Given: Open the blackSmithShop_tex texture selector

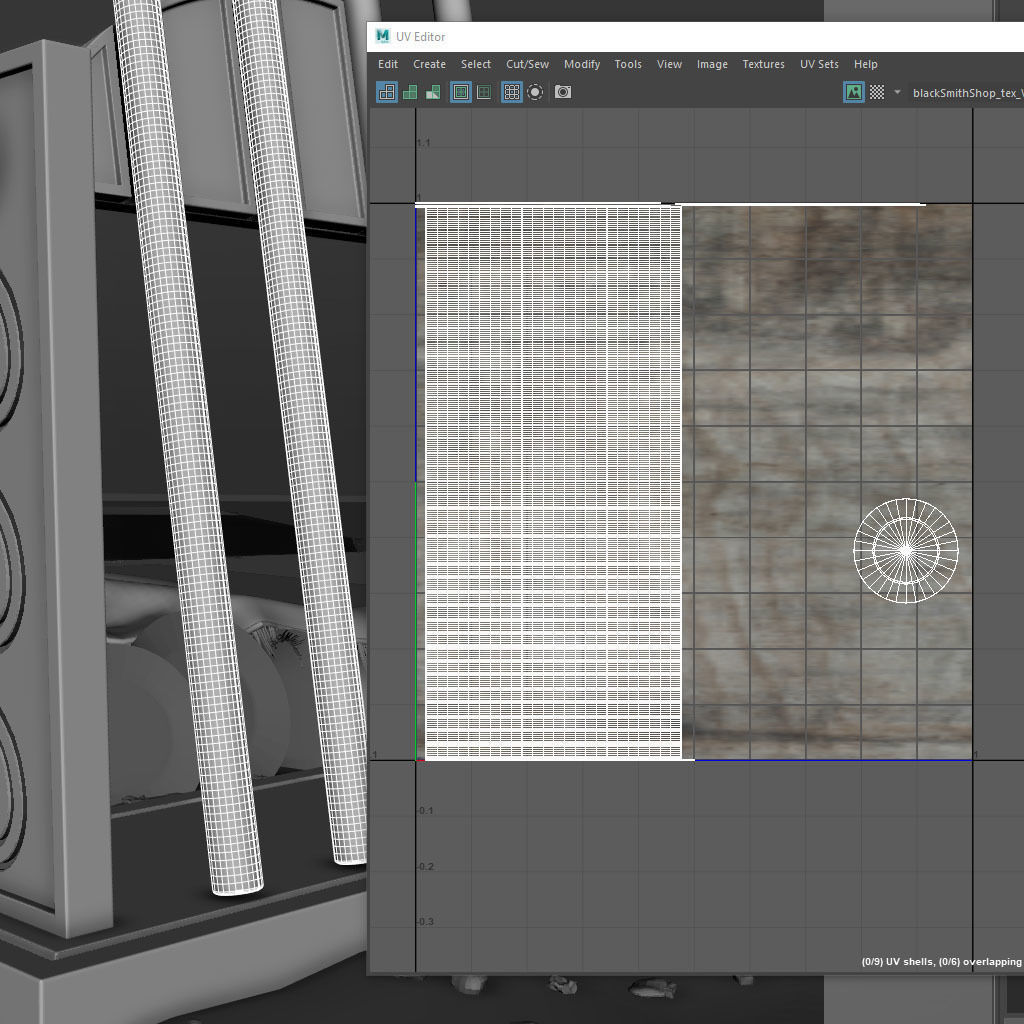Looking at the screenshot, I should tap(966, 92).
